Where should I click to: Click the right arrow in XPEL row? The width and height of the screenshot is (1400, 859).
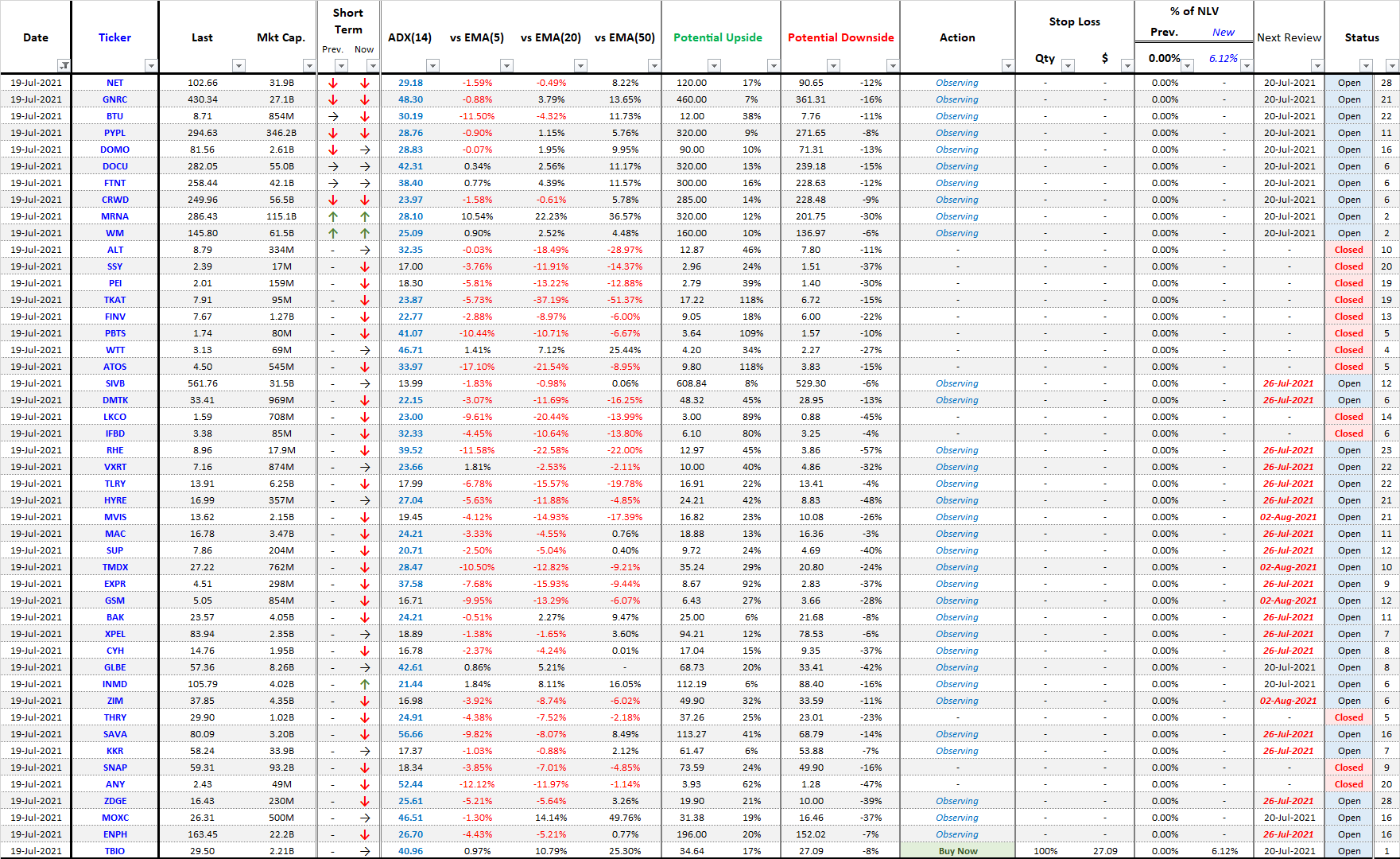[x=365, y=634]
